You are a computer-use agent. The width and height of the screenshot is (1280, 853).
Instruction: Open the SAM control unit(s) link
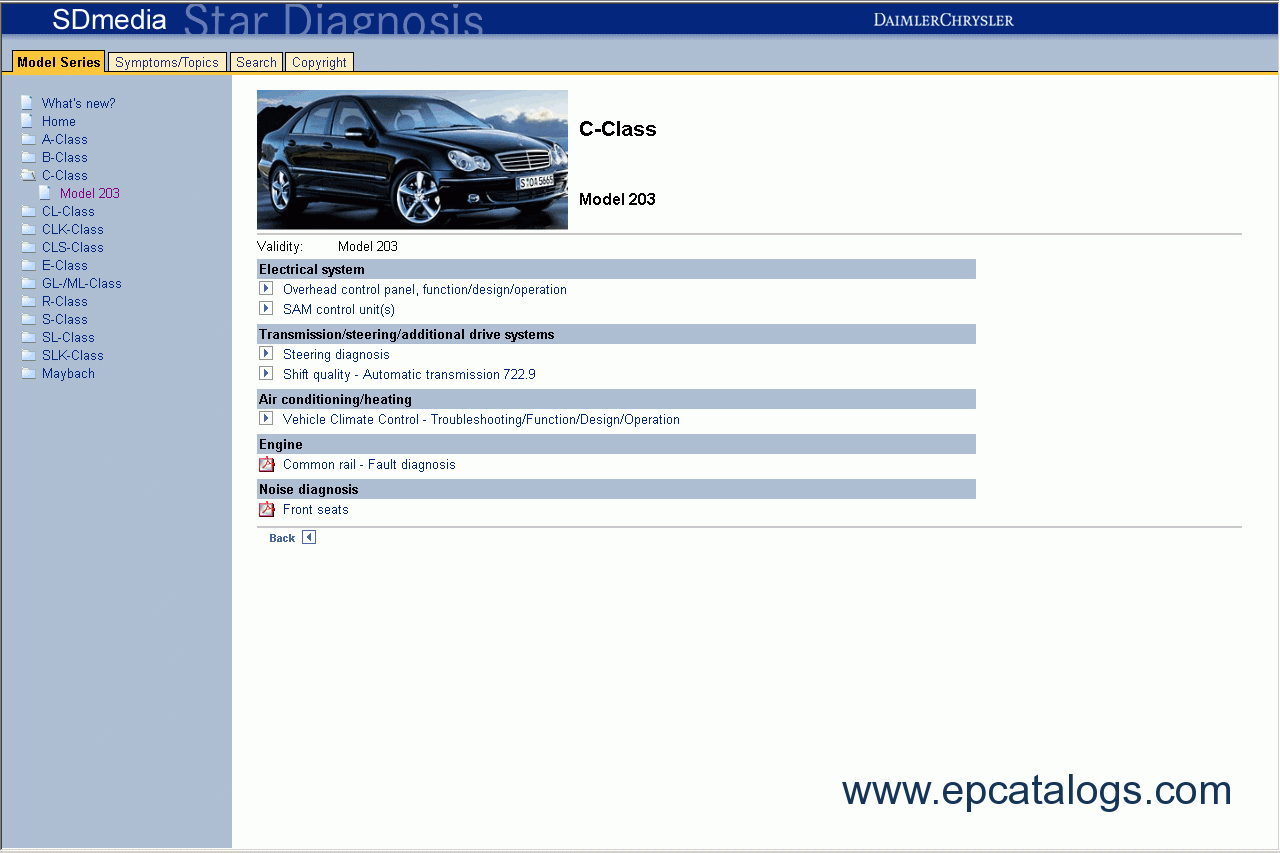[x=339, y=310]
